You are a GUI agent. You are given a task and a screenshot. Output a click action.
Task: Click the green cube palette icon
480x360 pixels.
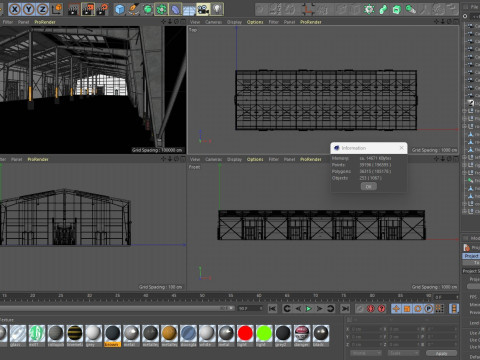click(397, 9)
